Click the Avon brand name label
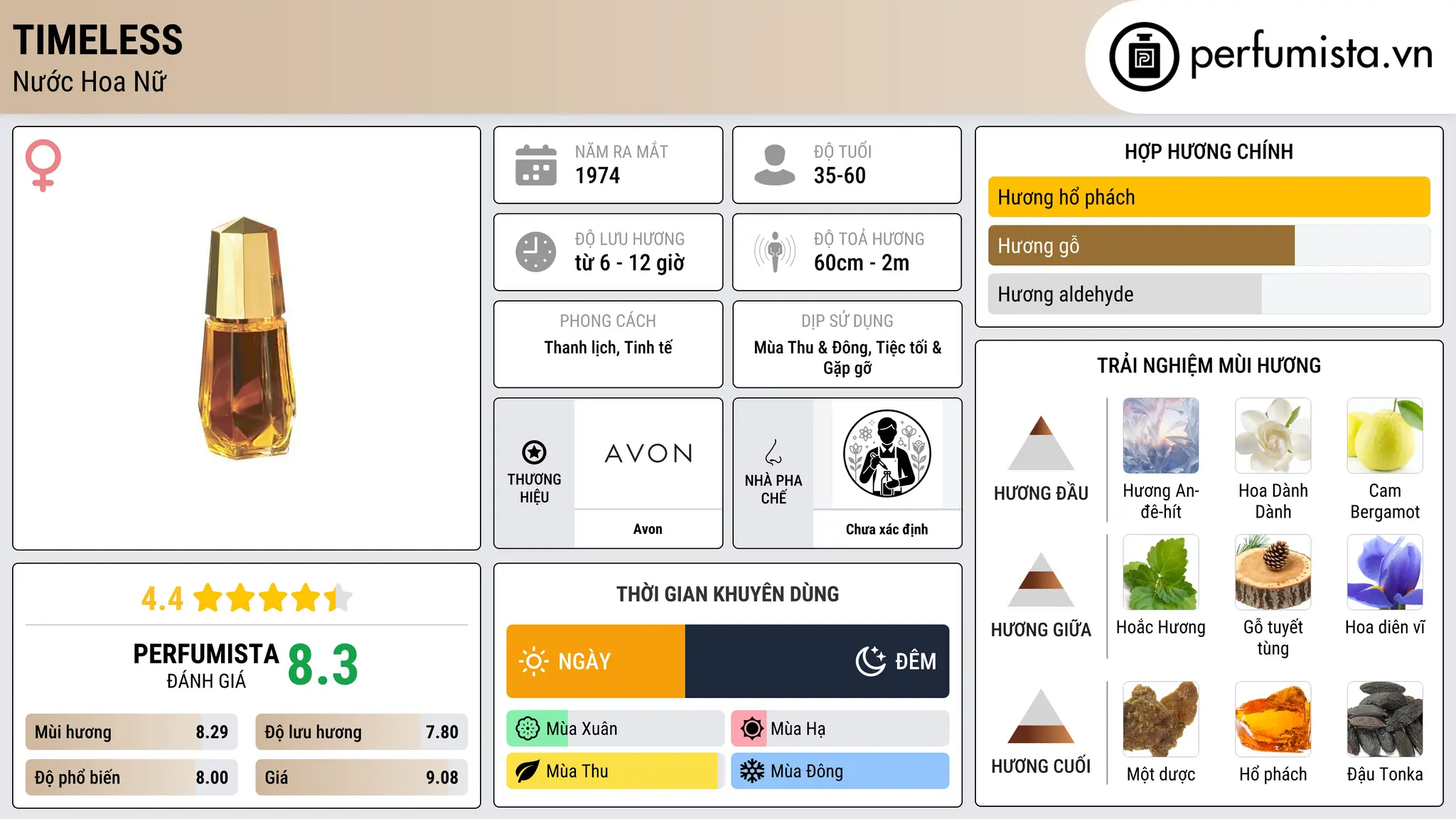The height and width of the screenshot is (819, 1456). click(x=648, y=529)
